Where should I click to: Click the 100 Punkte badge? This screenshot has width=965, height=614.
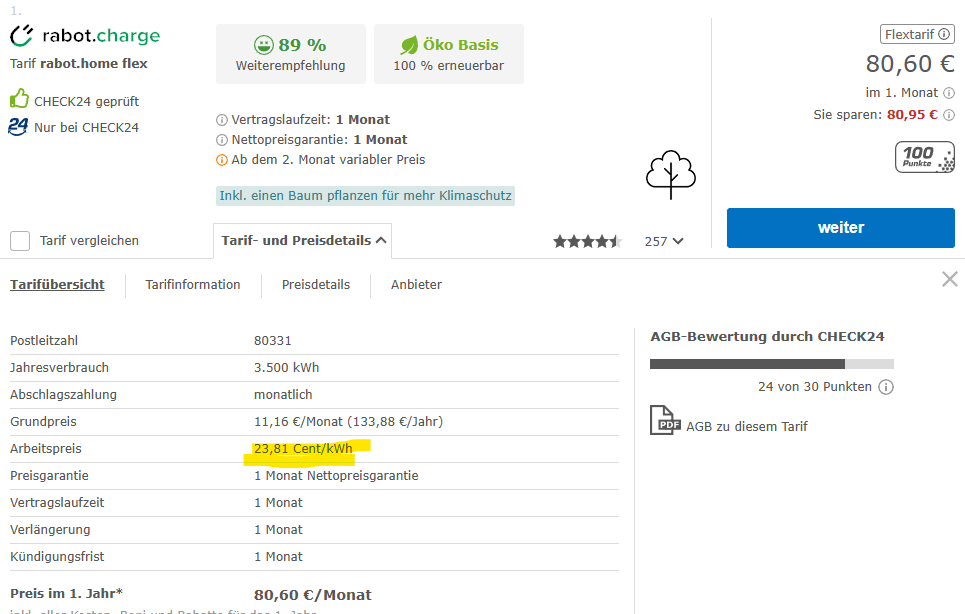click(925, 157)
